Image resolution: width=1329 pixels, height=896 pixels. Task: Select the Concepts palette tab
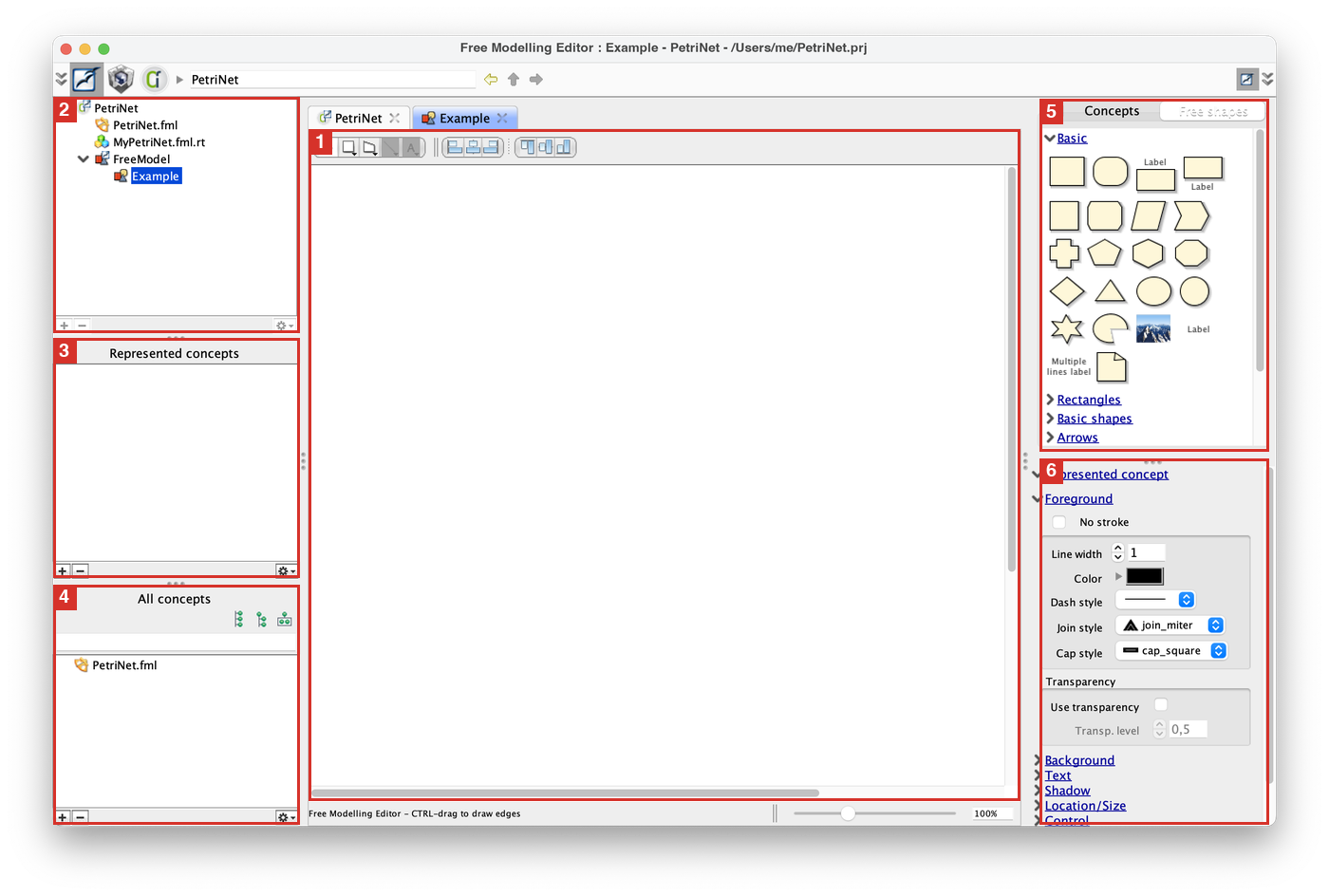tap(1112, 111)
